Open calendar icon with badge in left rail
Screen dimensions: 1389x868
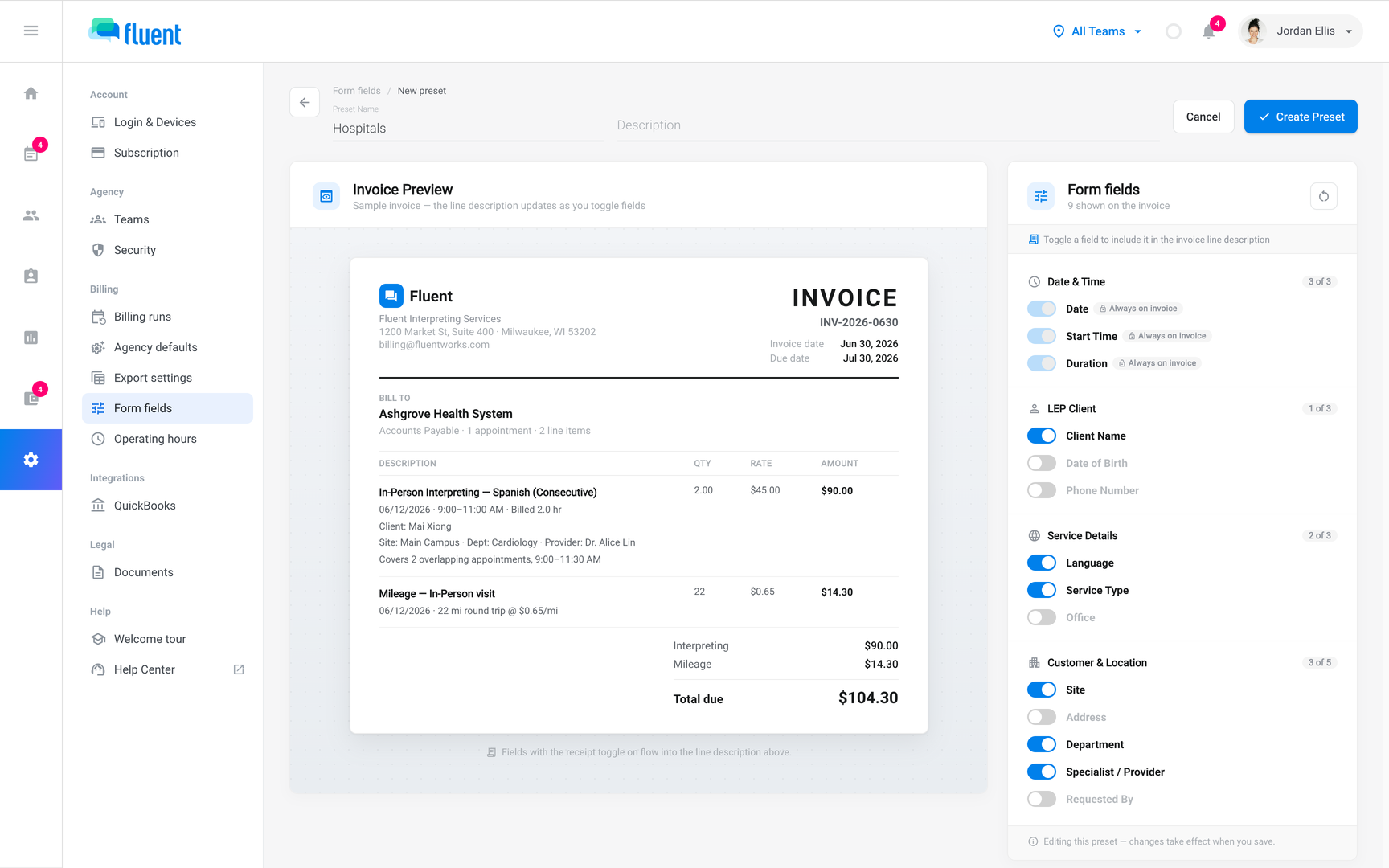pos(31,154)
